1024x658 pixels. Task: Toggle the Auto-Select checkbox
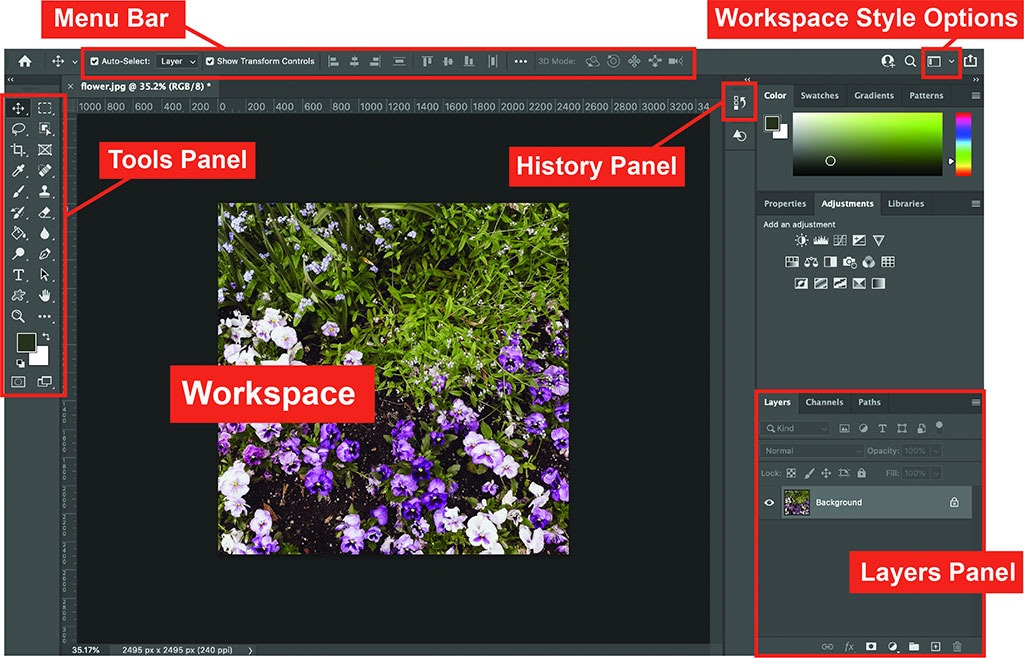(95, 61)
